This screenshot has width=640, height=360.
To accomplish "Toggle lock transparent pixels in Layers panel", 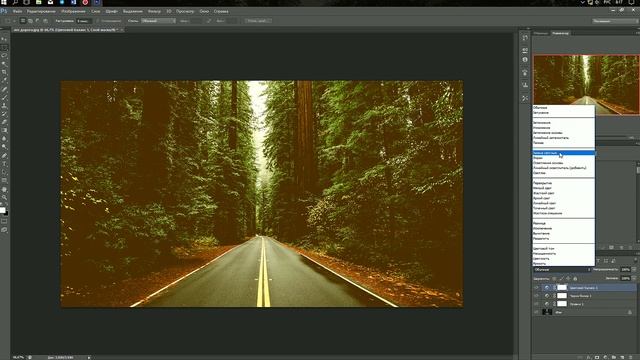I will click(x=554, y=278).
